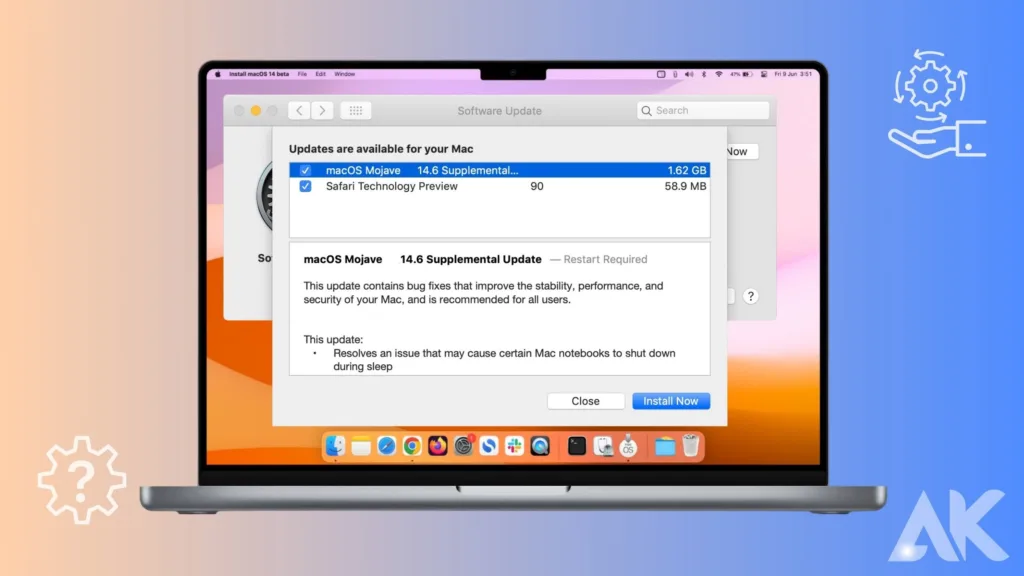The height and width of the screenshot is (576, 1024).
Task: Click the version 90 value
Action: point(537,186)
